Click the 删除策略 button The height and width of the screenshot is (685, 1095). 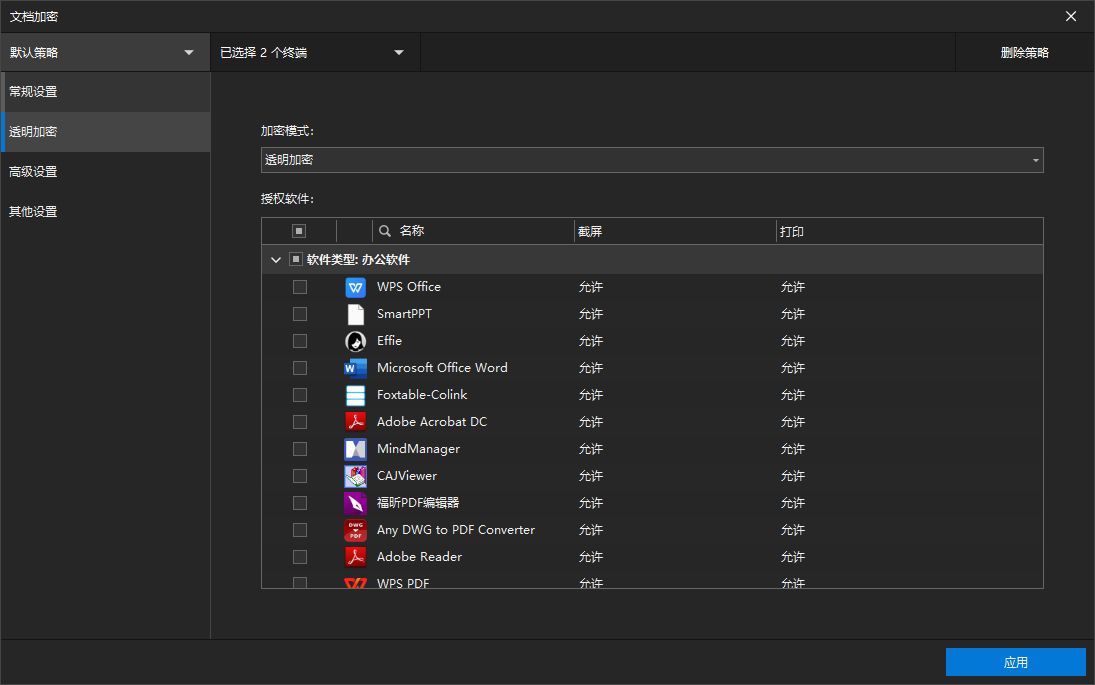(x=1024, y=52)
